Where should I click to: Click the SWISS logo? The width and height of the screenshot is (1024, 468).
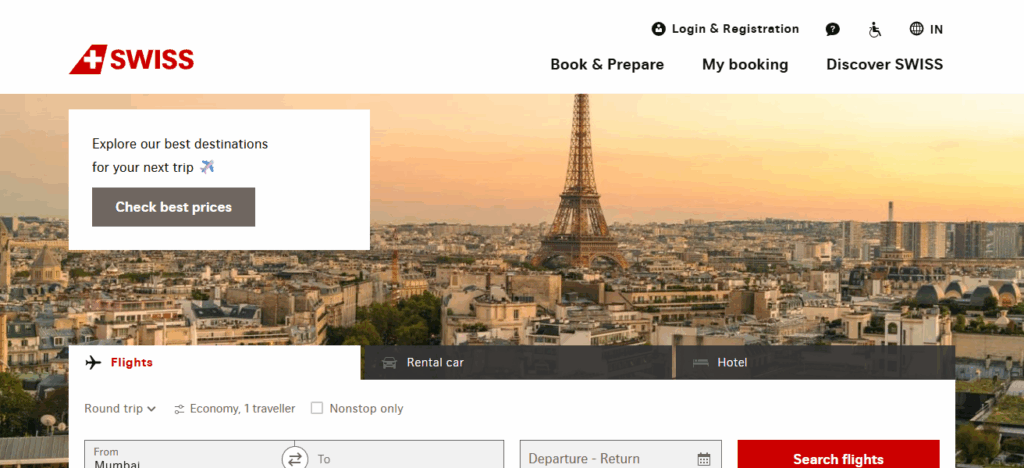click(x=131, y=60)
